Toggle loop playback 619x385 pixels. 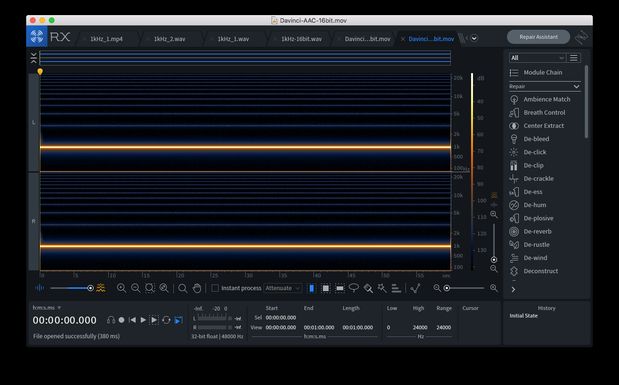166,320
